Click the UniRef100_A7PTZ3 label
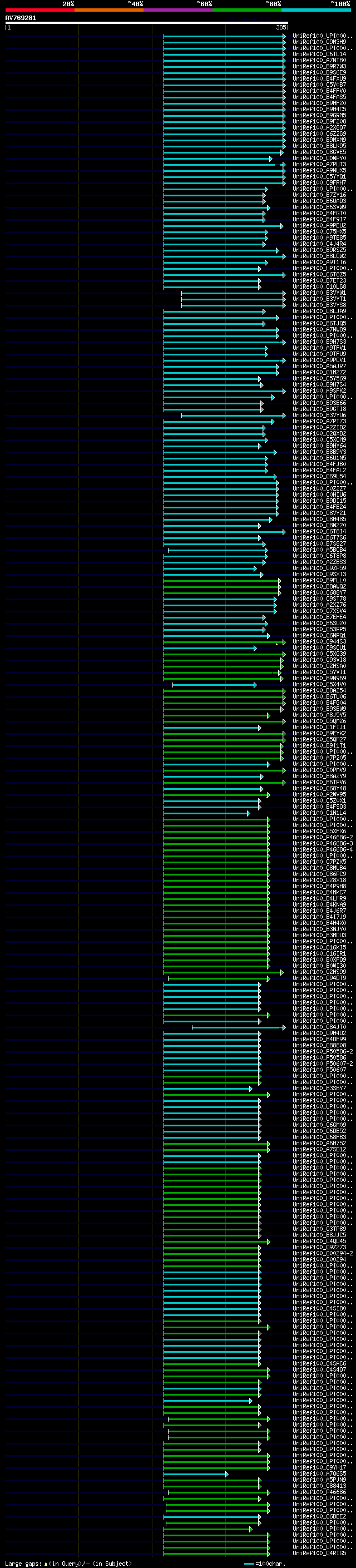Image resolution: width=356 pixels, height=1568 pixels. coord(319,421)
